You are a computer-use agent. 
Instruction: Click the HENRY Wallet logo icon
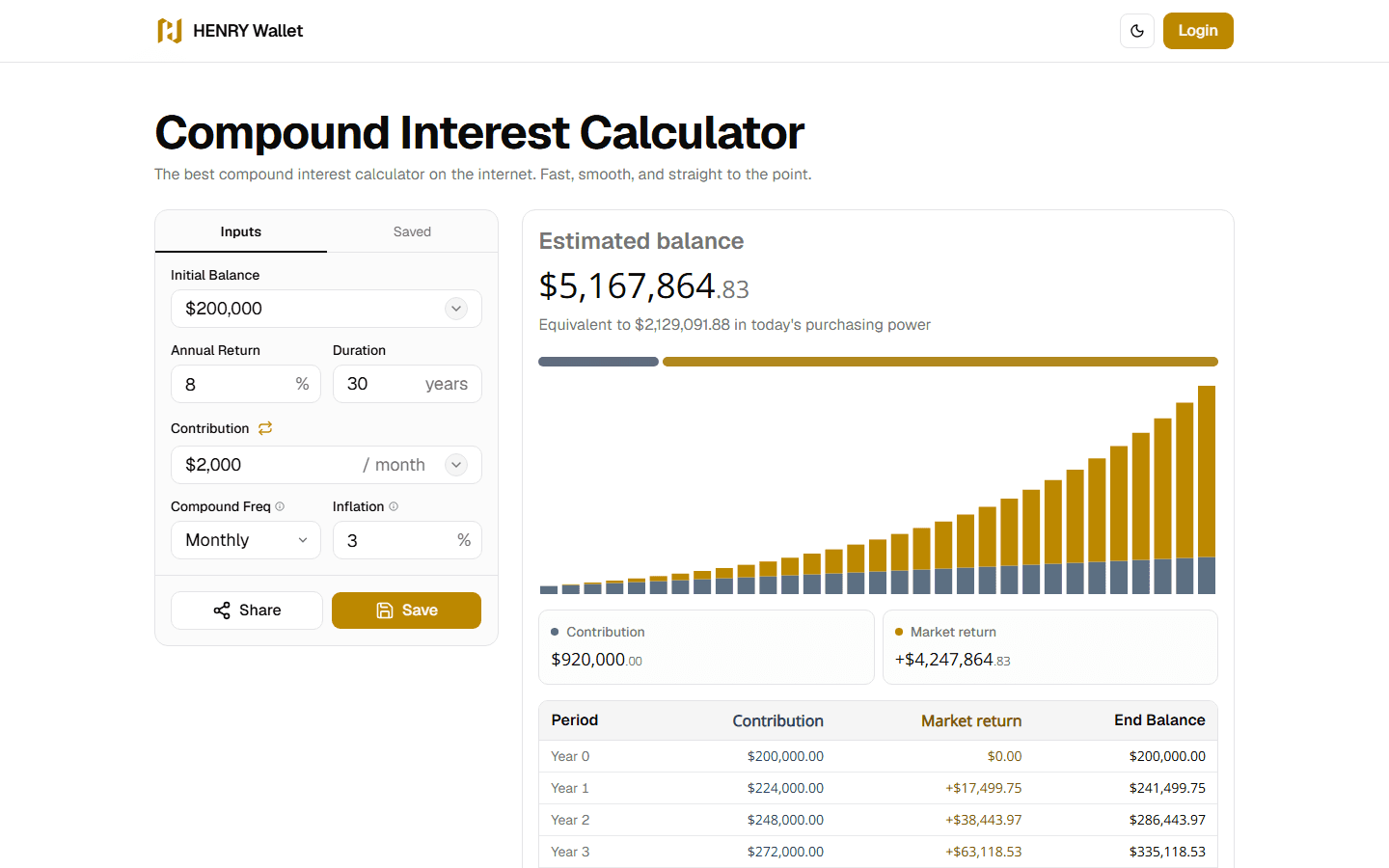pyautogui.click(x=170, y=31)
